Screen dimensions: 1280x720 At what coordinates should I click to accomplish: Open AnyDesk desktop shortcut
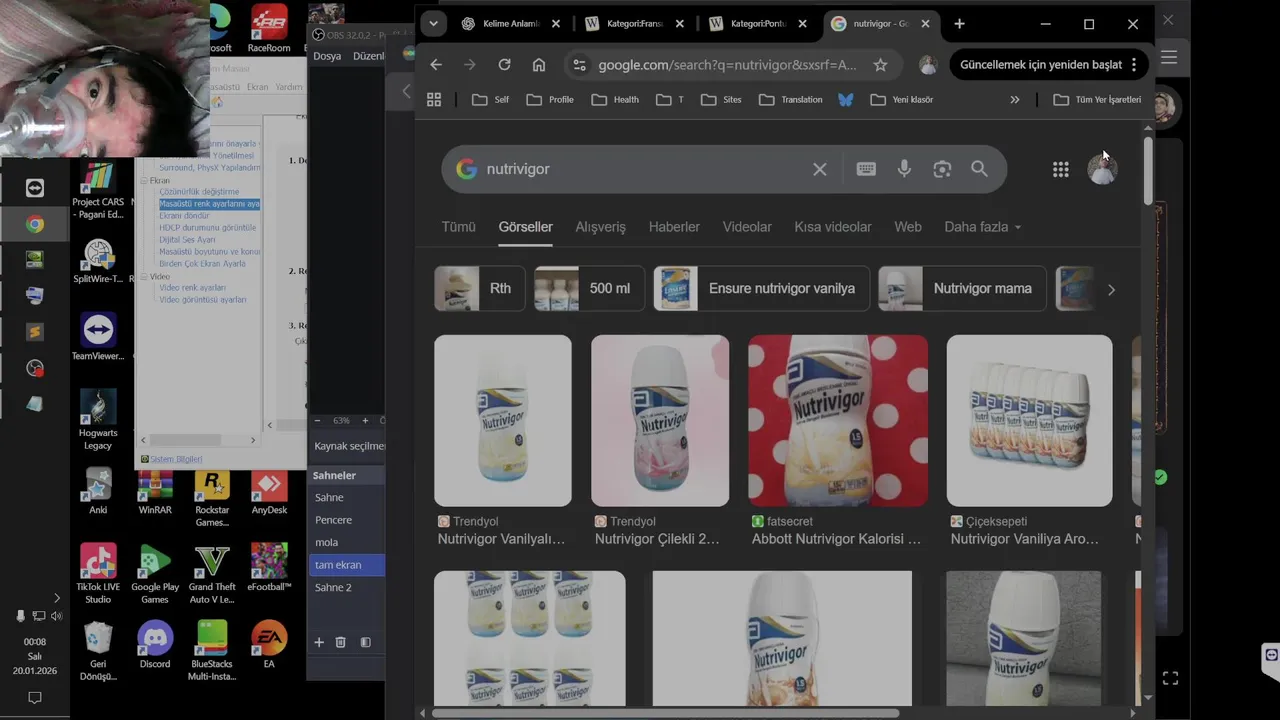269,492
